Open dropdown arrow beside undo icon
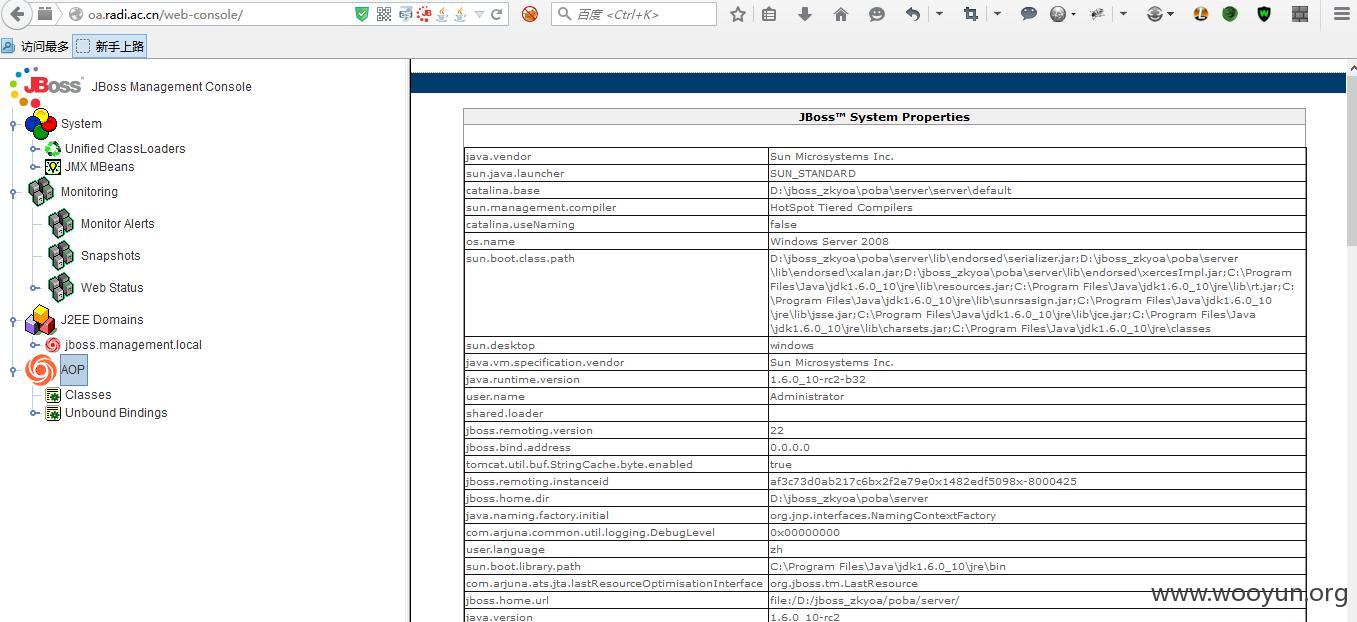The width and height of the screenshot is (1357, 622). (939, 14)
